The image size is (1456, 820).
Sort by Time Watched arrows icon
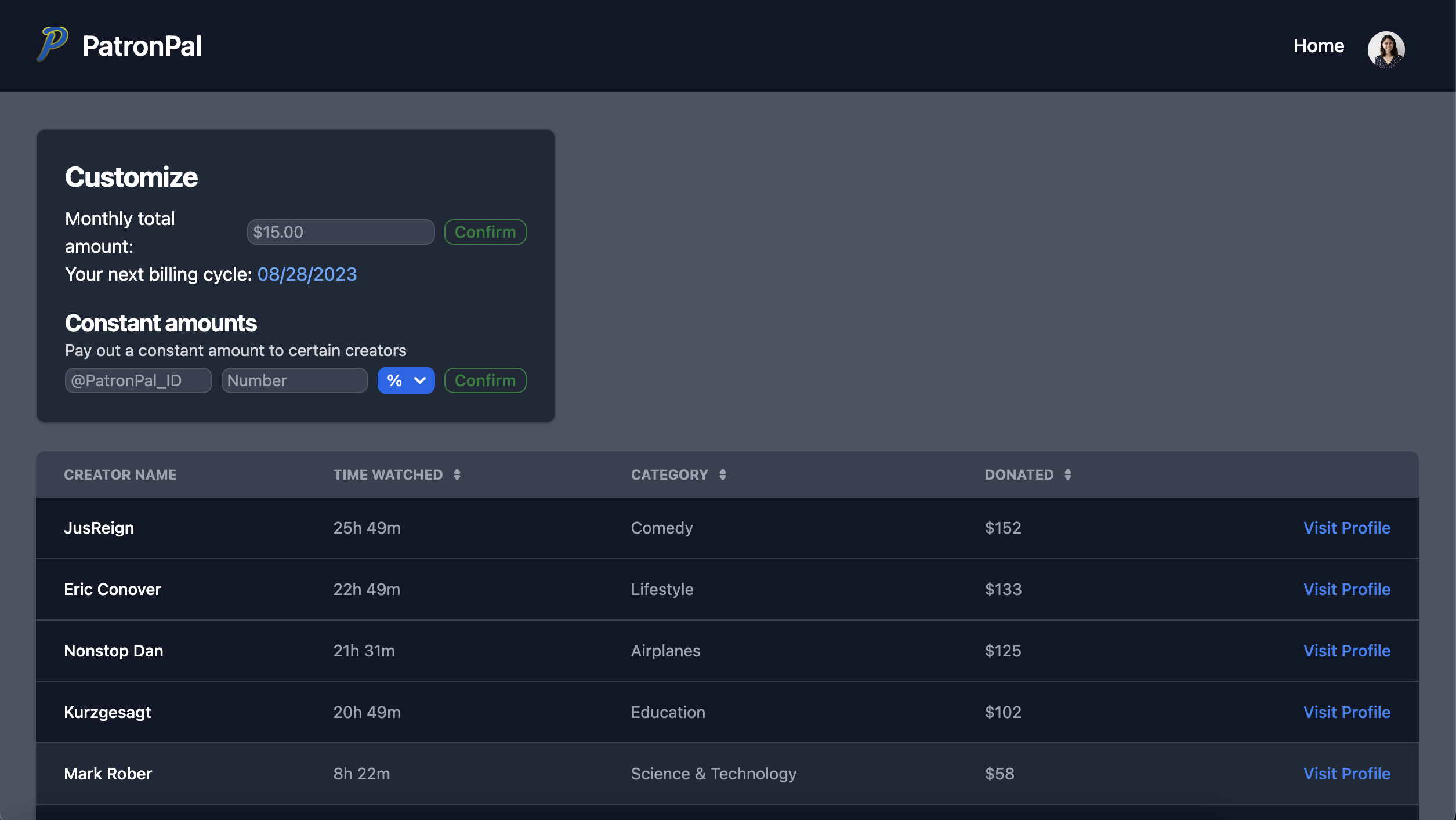pos(457,474)
